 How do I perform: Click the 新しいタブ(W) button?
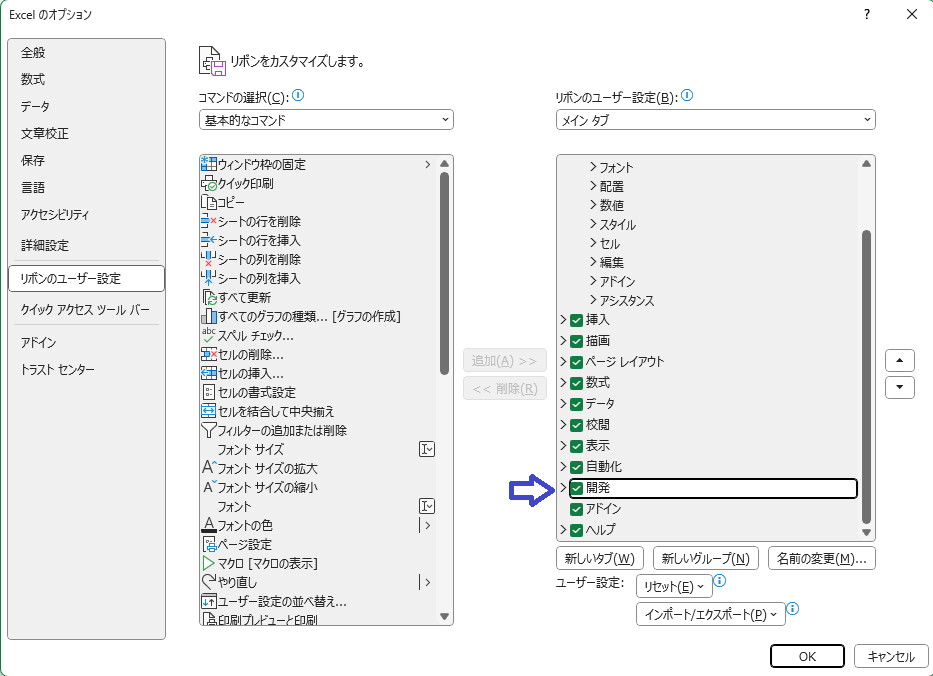pyautogui.click(x=599, y=558)
